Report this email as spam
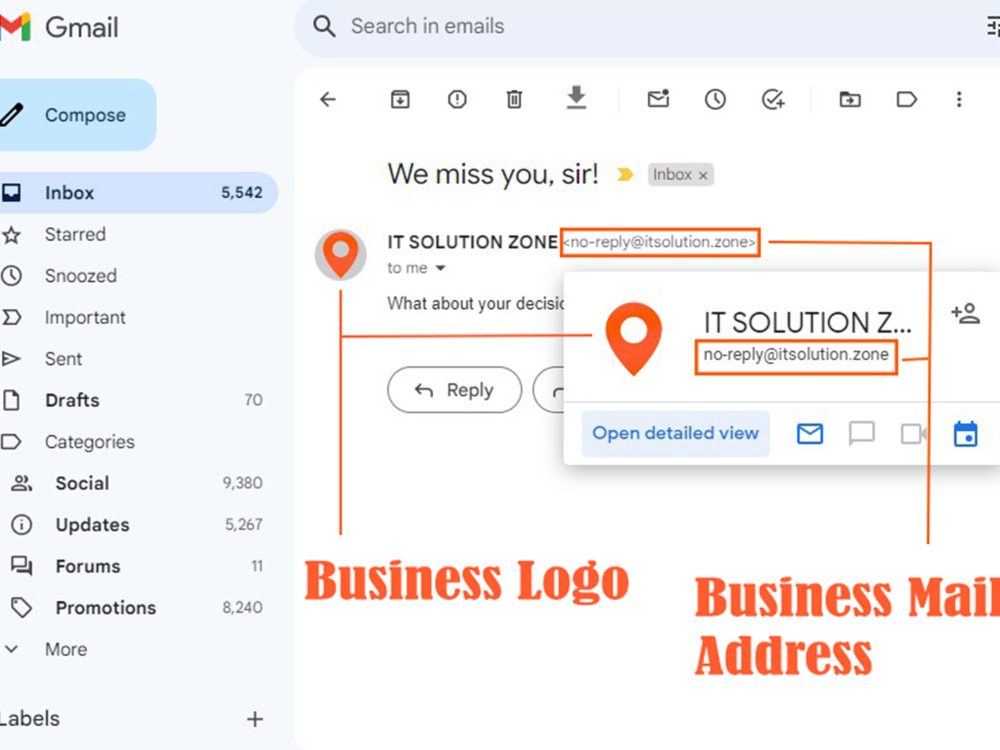 457,99
